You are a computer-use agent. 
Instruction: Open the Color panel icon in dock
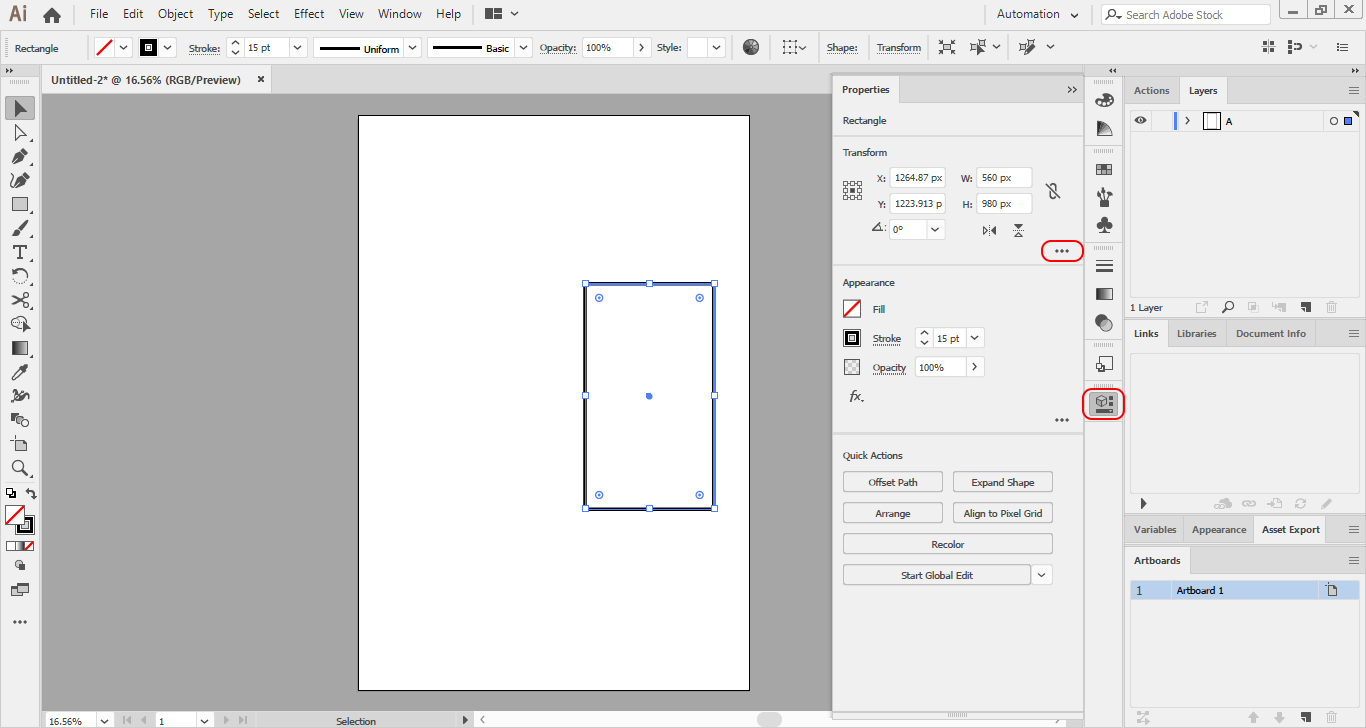coord(1104,100)
